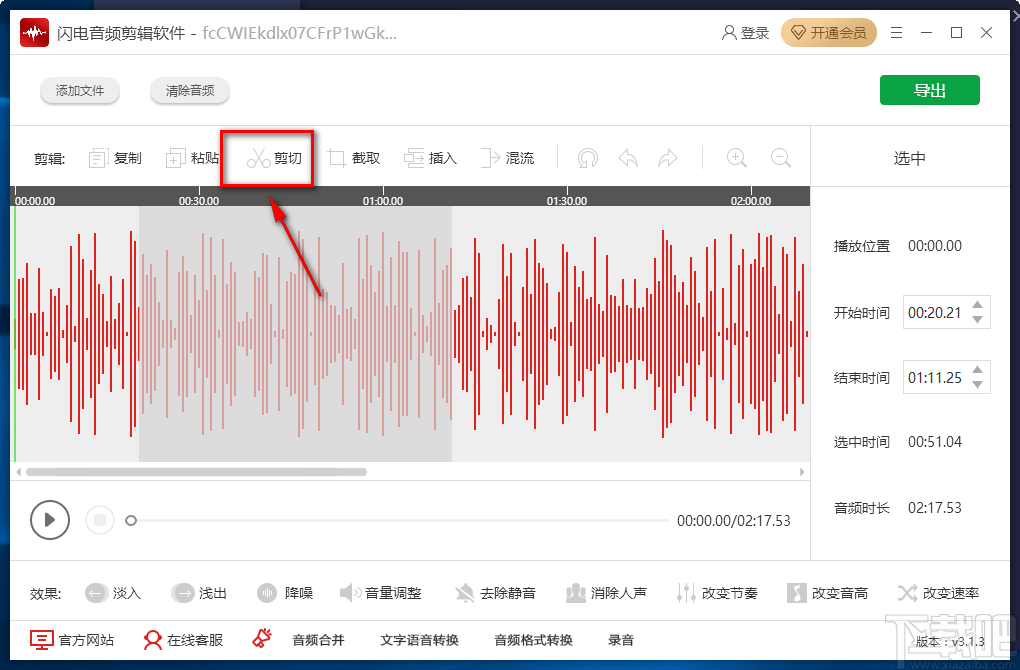Click the undo arrow icon
The width and height of the screenshot is (1020, 670).
pyautogui.click(x=628, y=157)
